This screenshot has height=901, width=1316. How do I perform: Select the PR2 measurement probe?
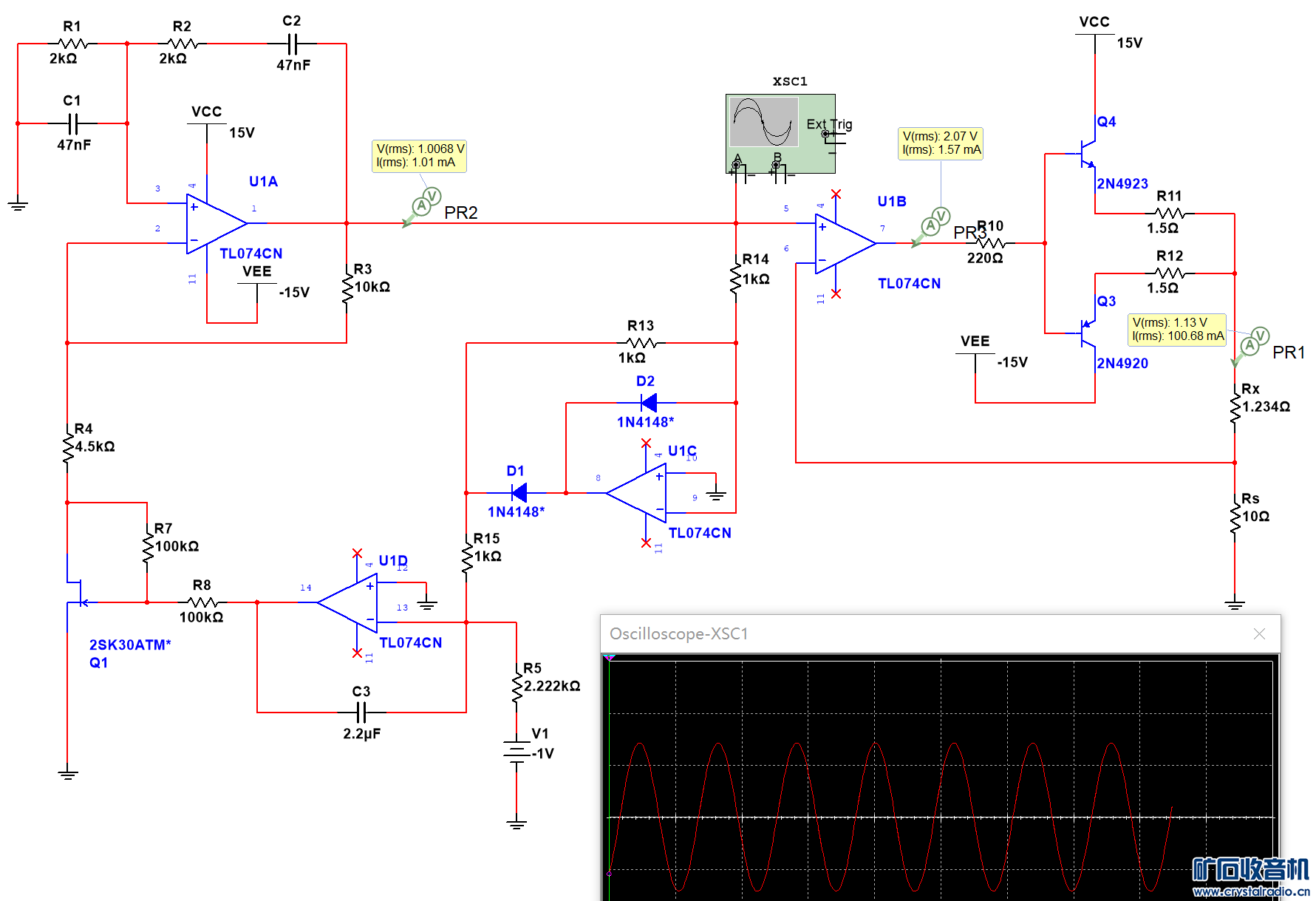[x=423, y=207]
